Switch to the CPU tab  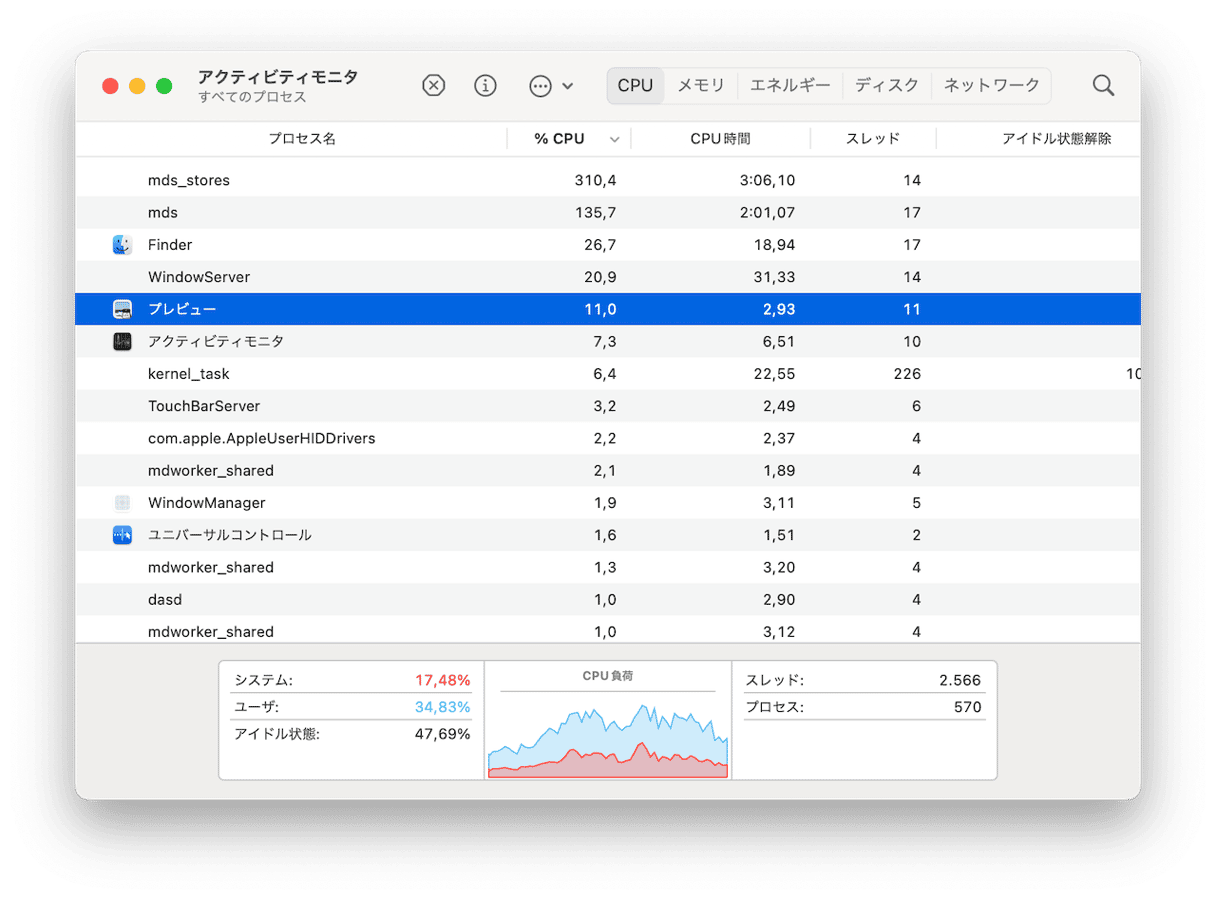[635, 86]
